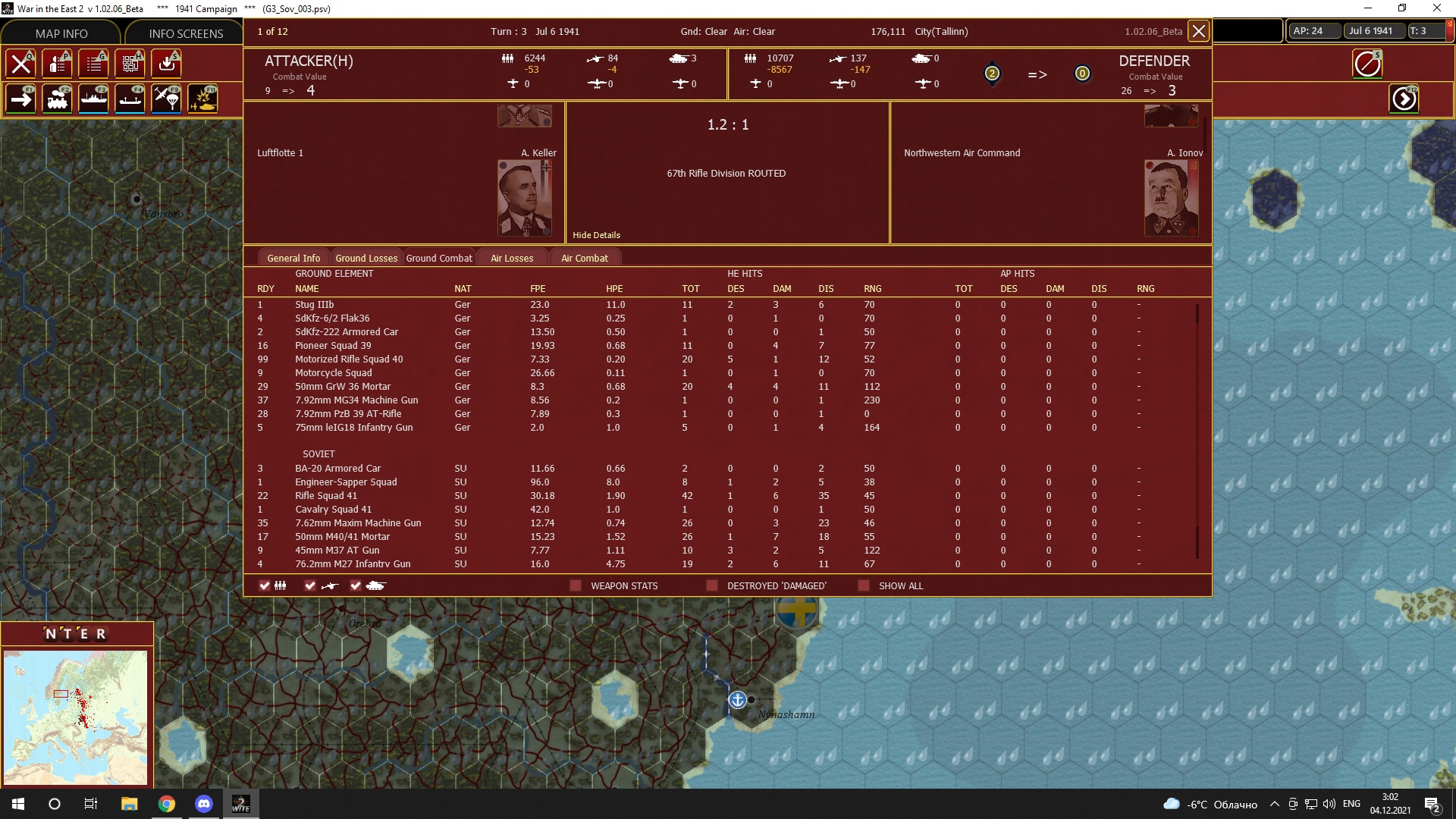Select the air transport paratrooper mode (F9) icon
Image resolution: width=1456 pixels, height=819 pixels.
[x=167, y=99]
